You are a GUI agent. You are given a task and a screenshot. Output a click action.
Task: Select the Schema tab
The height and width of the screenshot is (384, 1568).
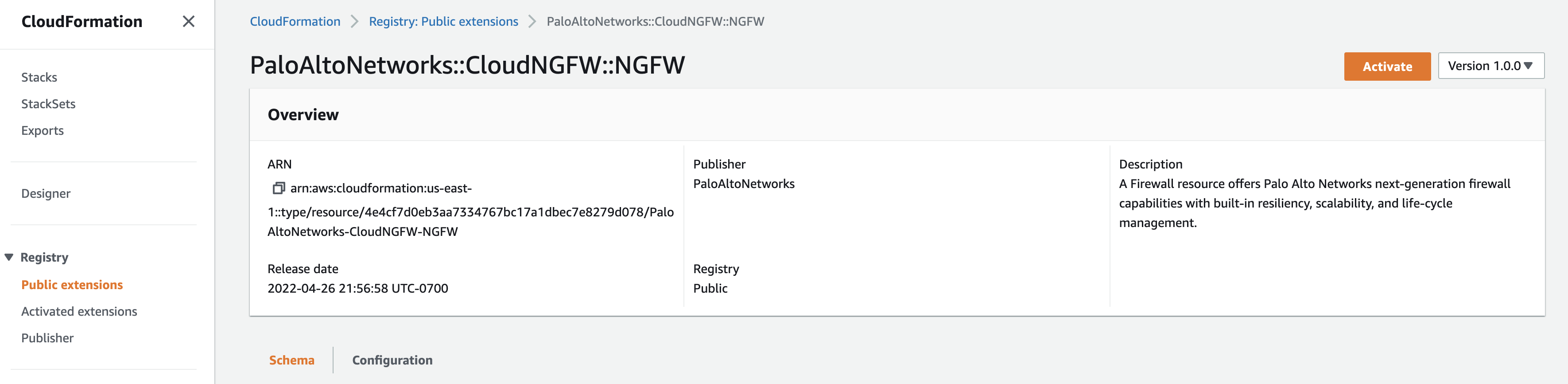[x=291, y=360]
